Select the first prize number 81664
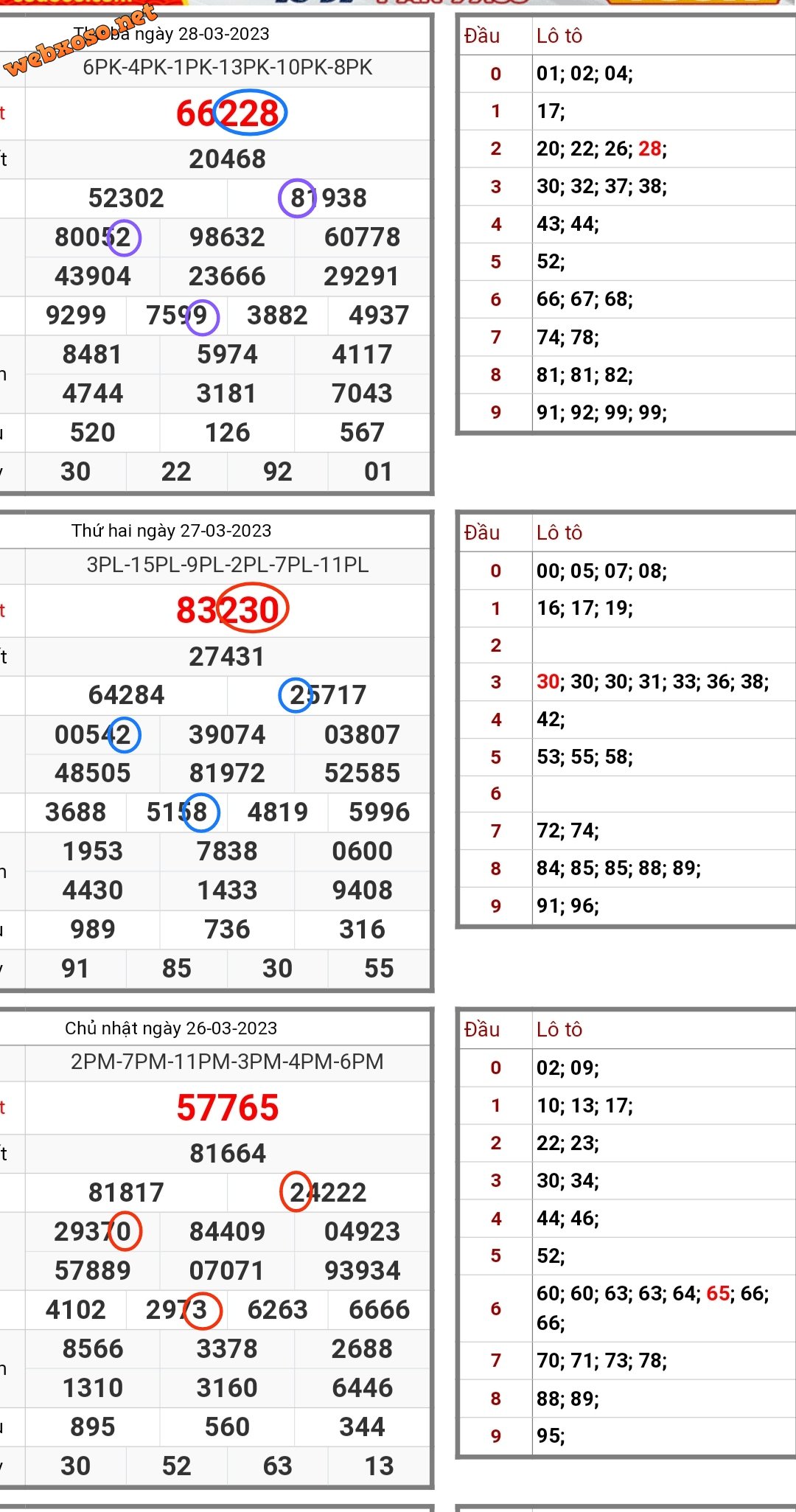This screenshot has height=1512, width=796. coord(228,1154)
